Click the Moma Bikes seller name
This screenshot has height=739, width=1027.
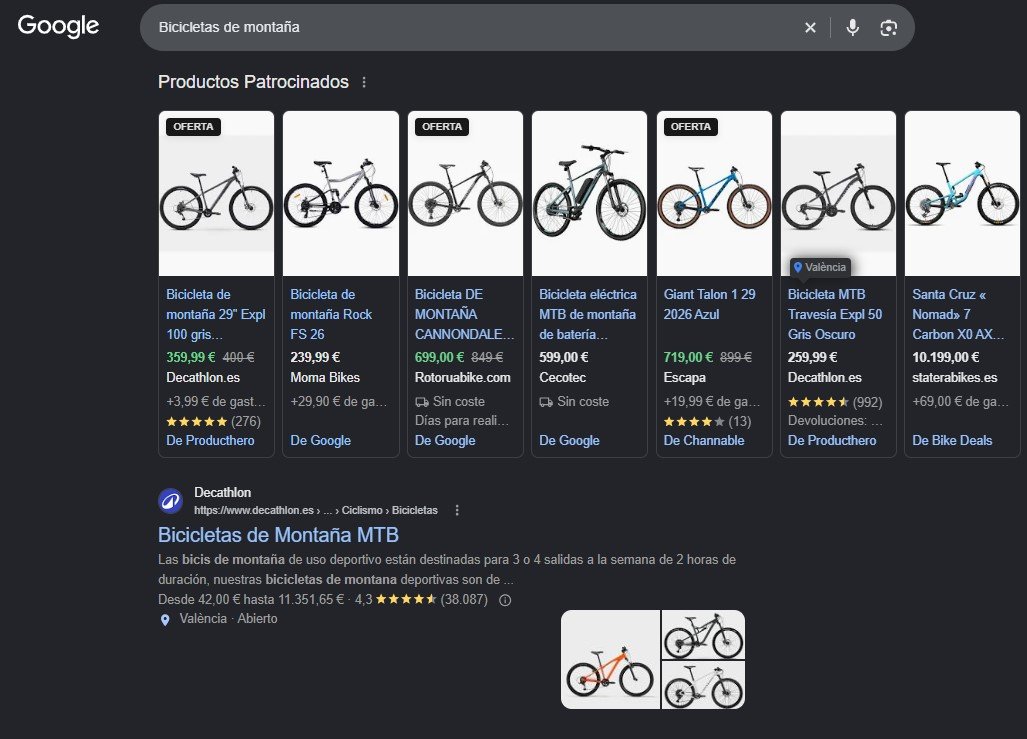[x=325, y=377]
